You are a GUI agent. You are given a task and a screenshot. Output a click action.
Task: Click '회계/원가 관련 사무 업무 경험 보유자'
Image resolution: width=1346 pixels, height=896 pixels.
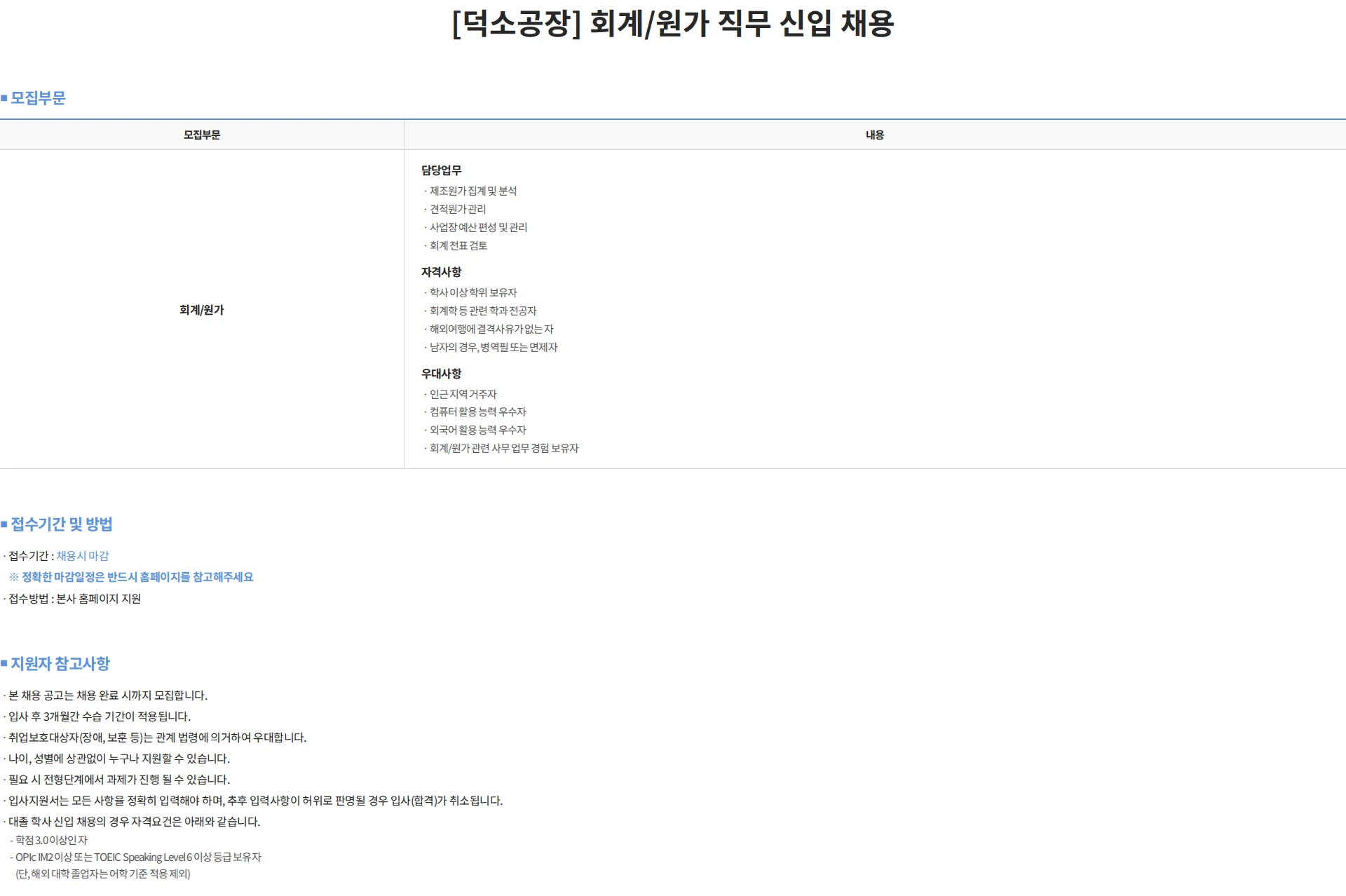tap(504, 448)
